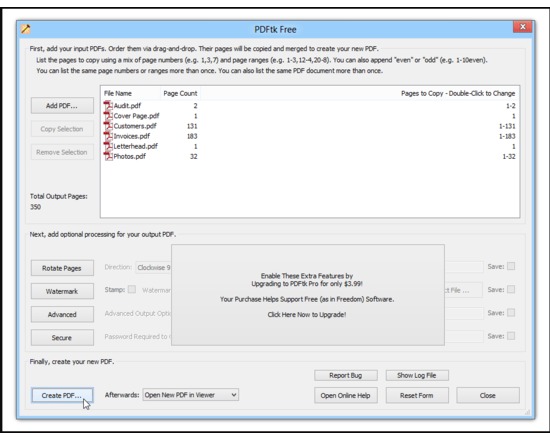Screen dimensions: 550x440
Task: Click Here Now to Upgrade link
Action: [307, 315]
